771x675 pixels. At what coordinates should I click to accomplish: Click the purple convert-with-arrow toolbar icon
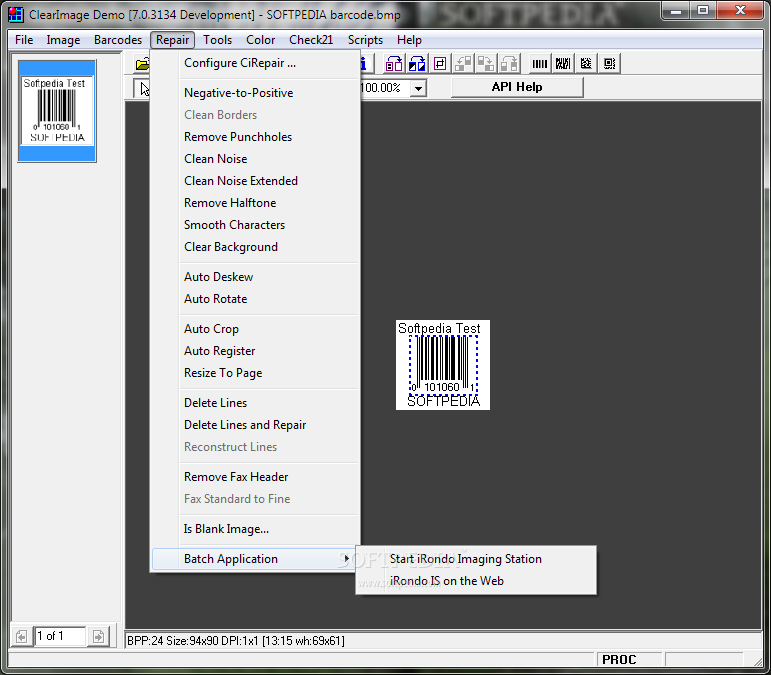394,63
